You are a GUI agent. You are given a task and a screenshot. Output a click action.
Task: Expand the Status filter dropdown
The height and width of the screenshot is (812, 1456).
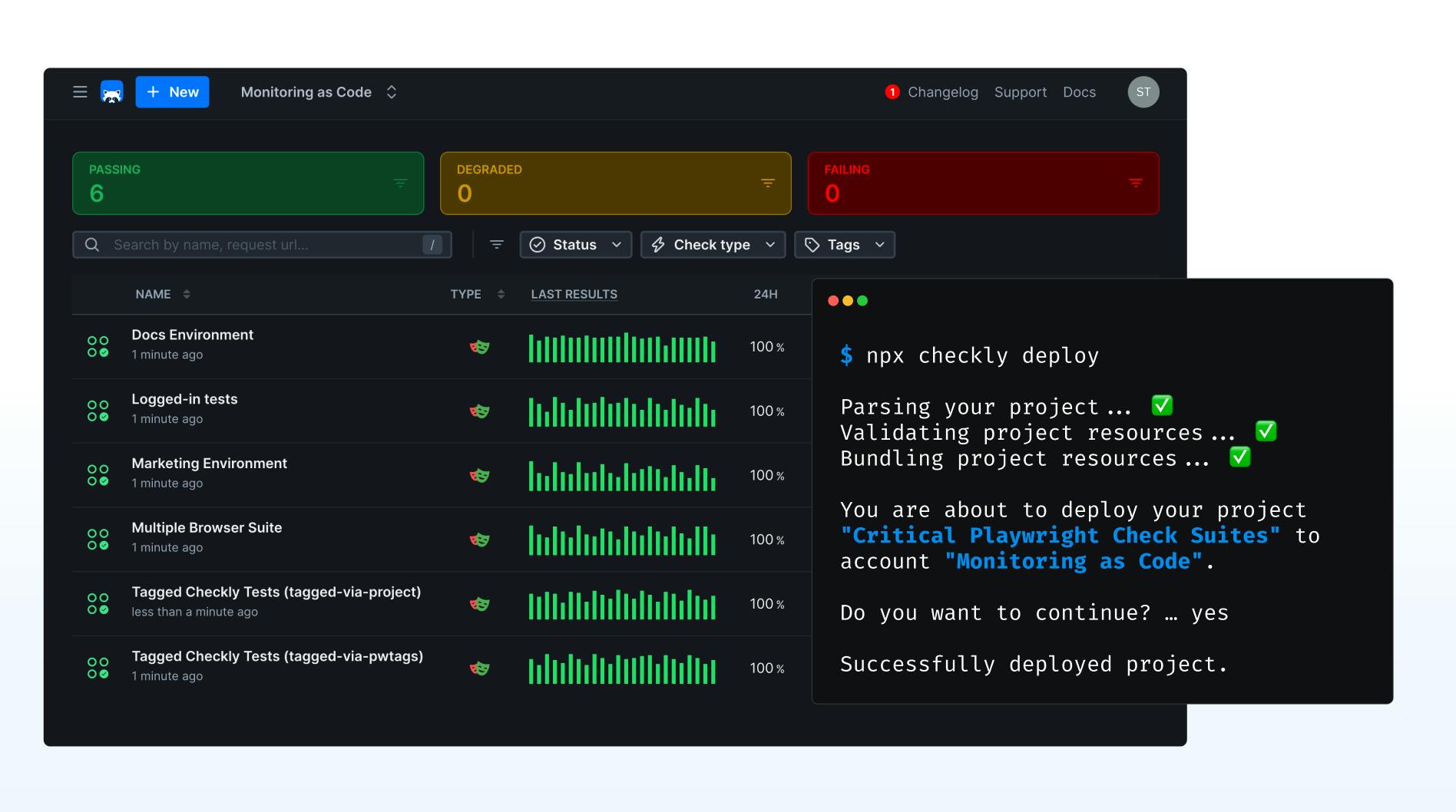(x=575, y=245)
